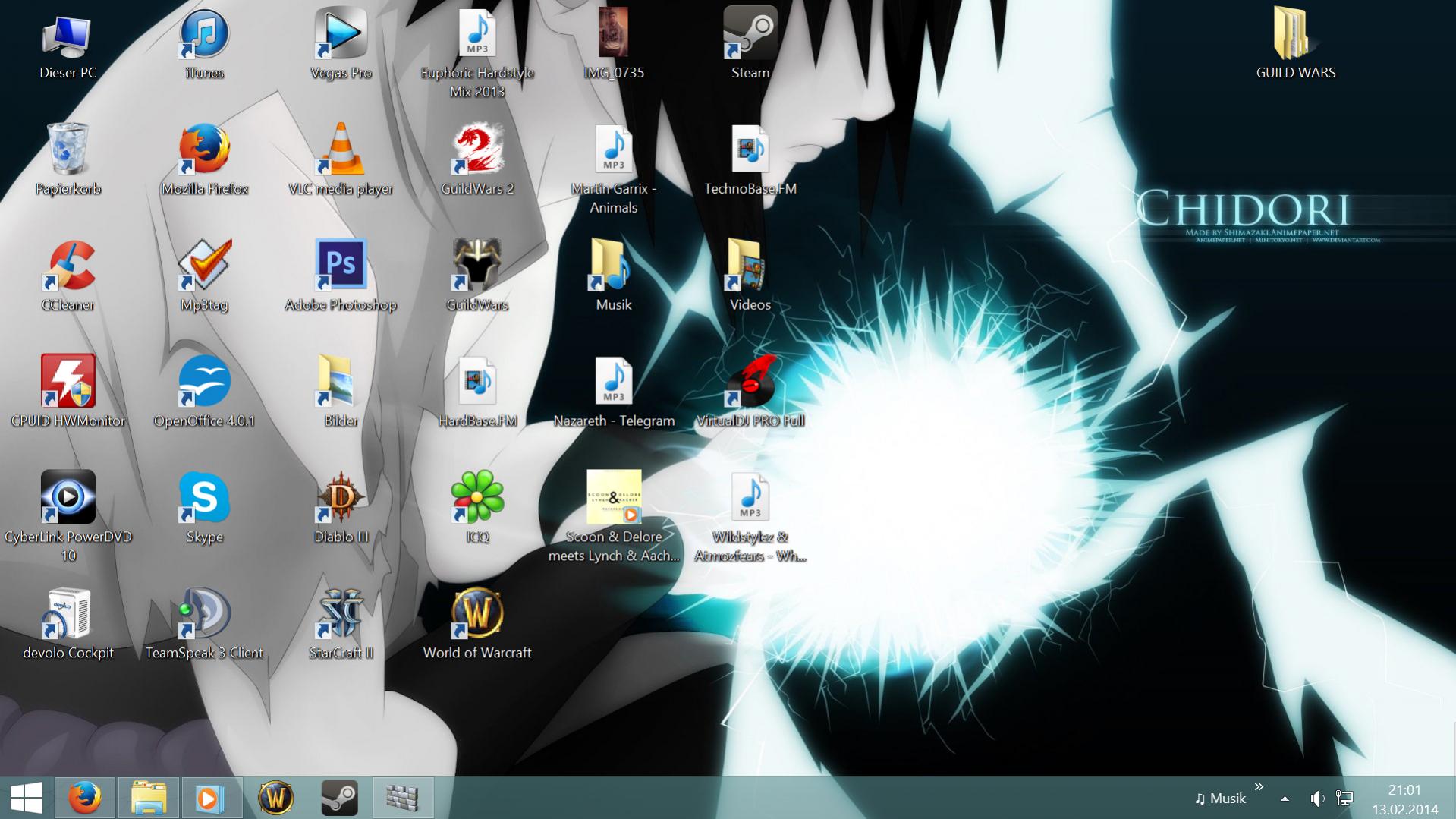Screen dimensions: 1456x819
Task: Open World of Warcraft from the taskbar
Action: coord(276,798)
